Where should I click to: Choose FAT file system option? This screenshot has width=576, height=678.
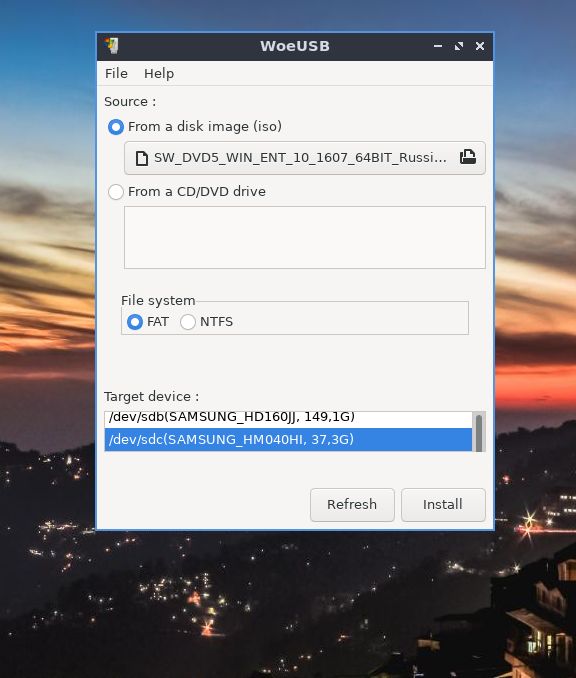coord(134,322)
